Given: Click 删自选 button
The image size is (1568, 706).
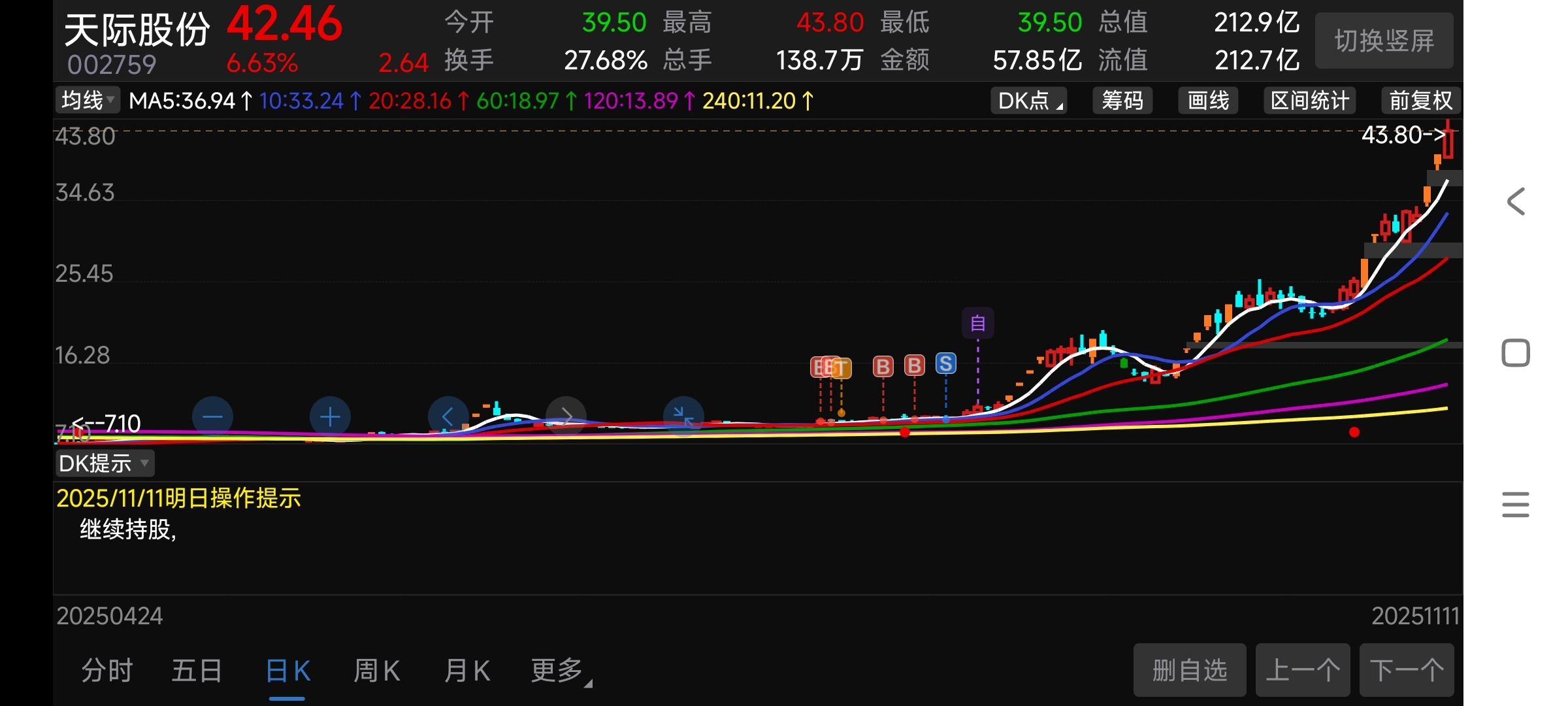Looking at the screenshot, I should pyautogui.click(x=1189, y=671).
